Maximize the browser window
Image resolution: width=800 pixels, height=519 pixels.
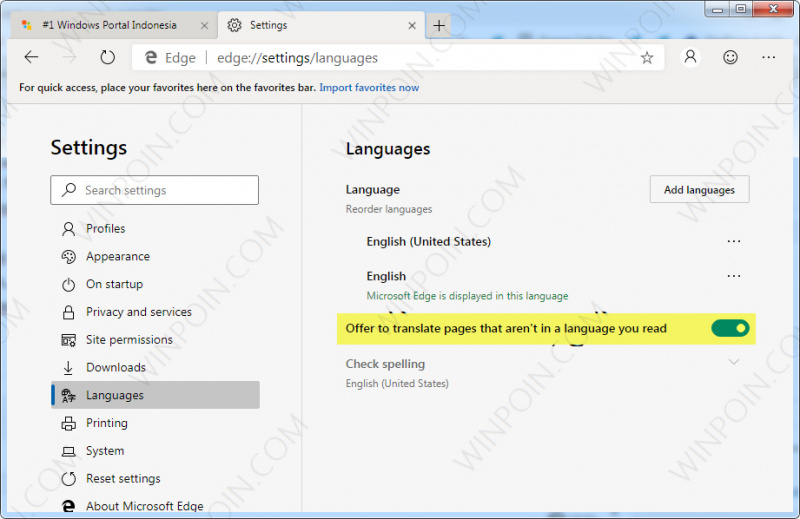741,9
